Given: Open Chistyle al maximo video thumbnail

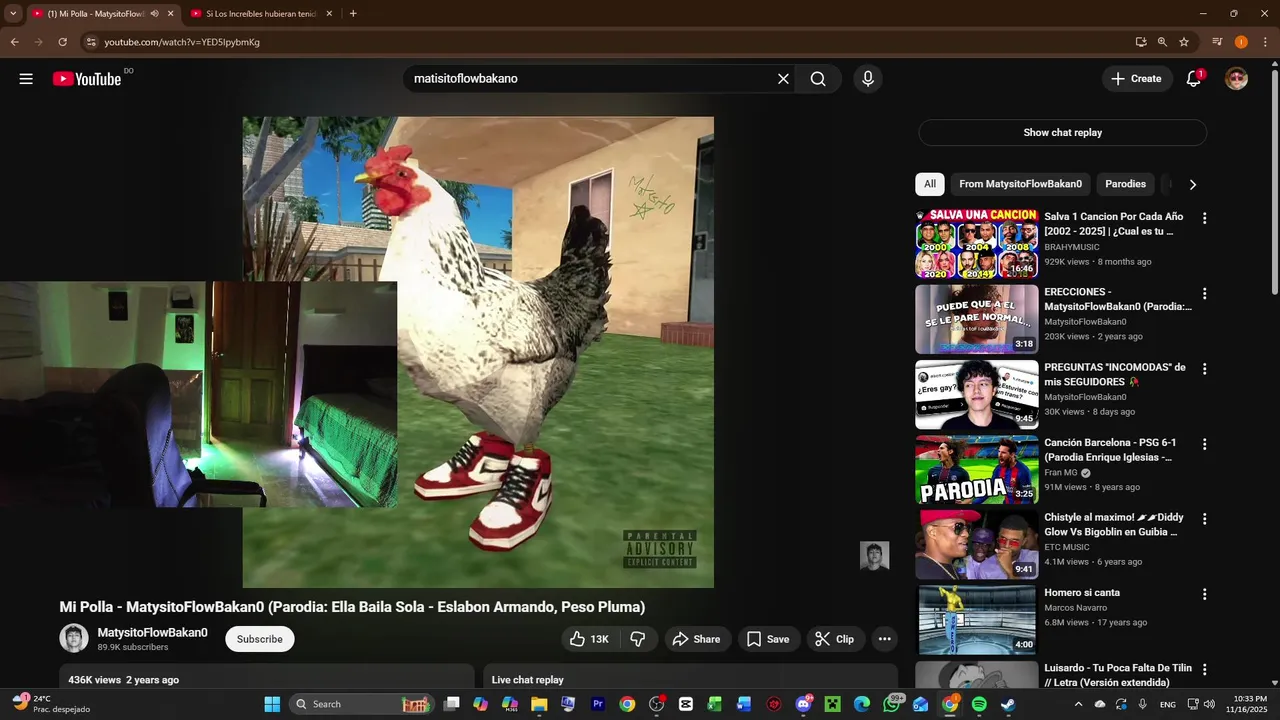Looking at the screenshot, I should [x=977, y=544].
